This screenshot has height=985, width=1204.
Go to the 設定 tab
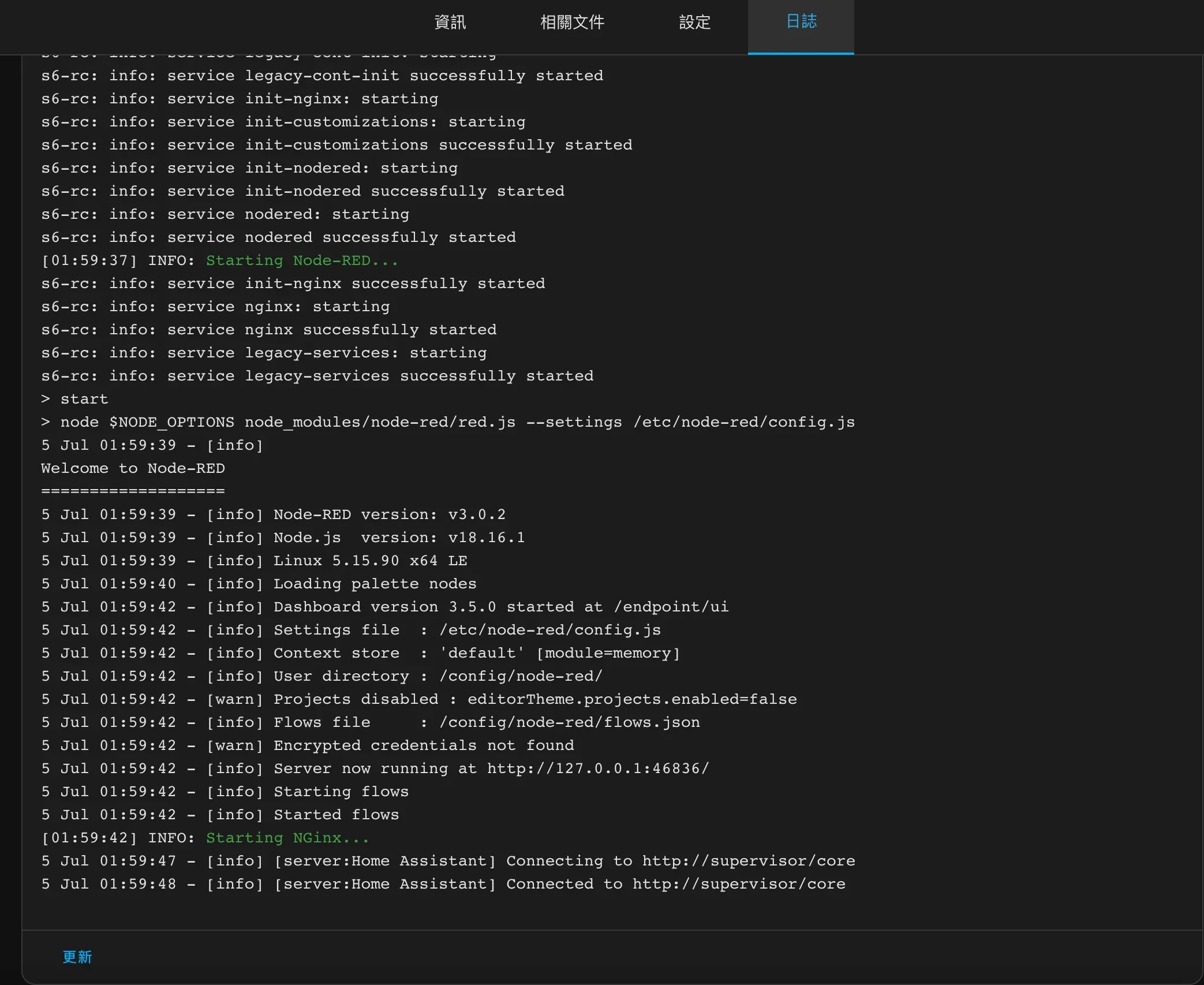click(694, 23)
